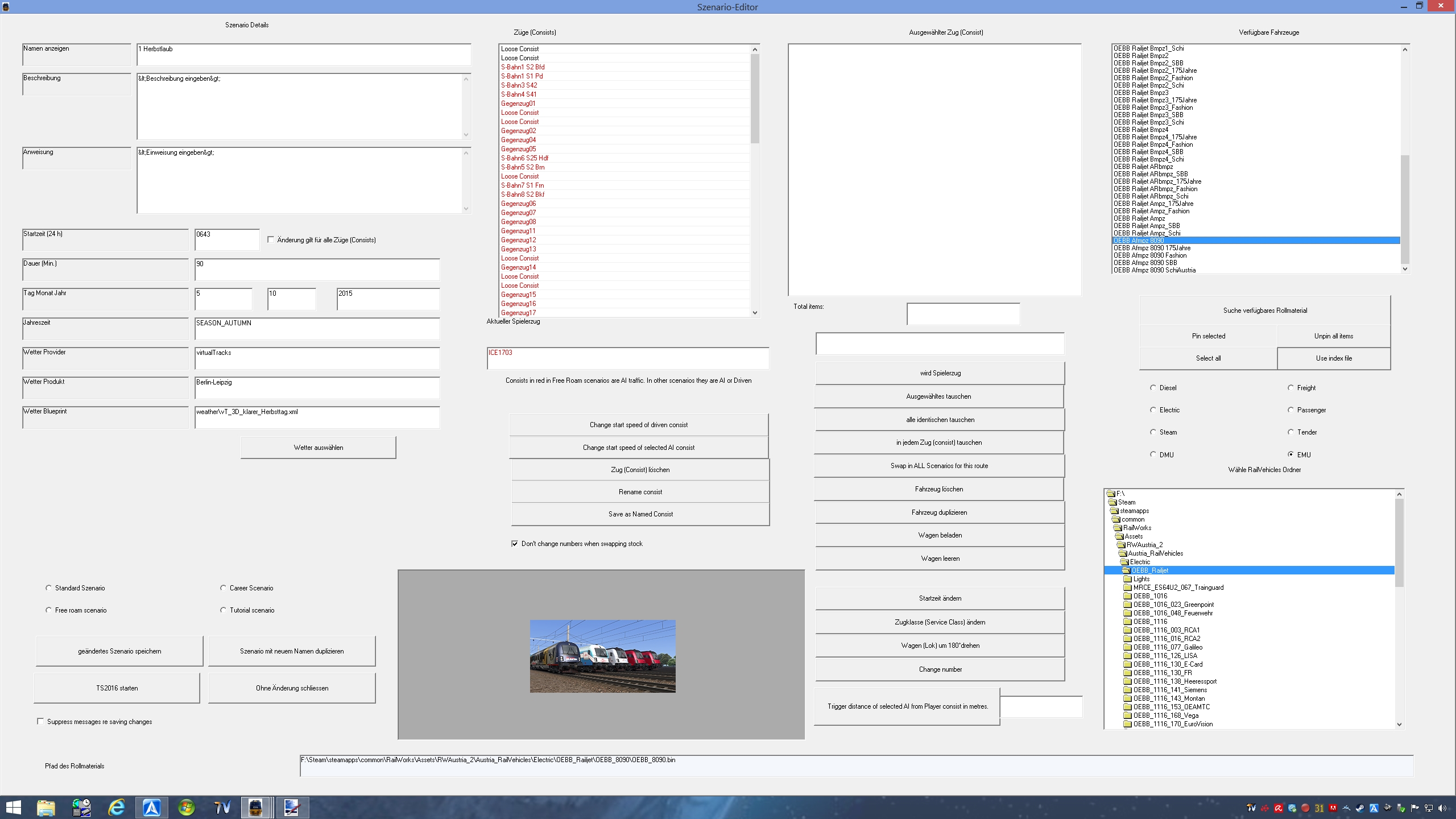Click the File Explorer taskbar icon
The image size is (1456, 819).
coord(46,807)
